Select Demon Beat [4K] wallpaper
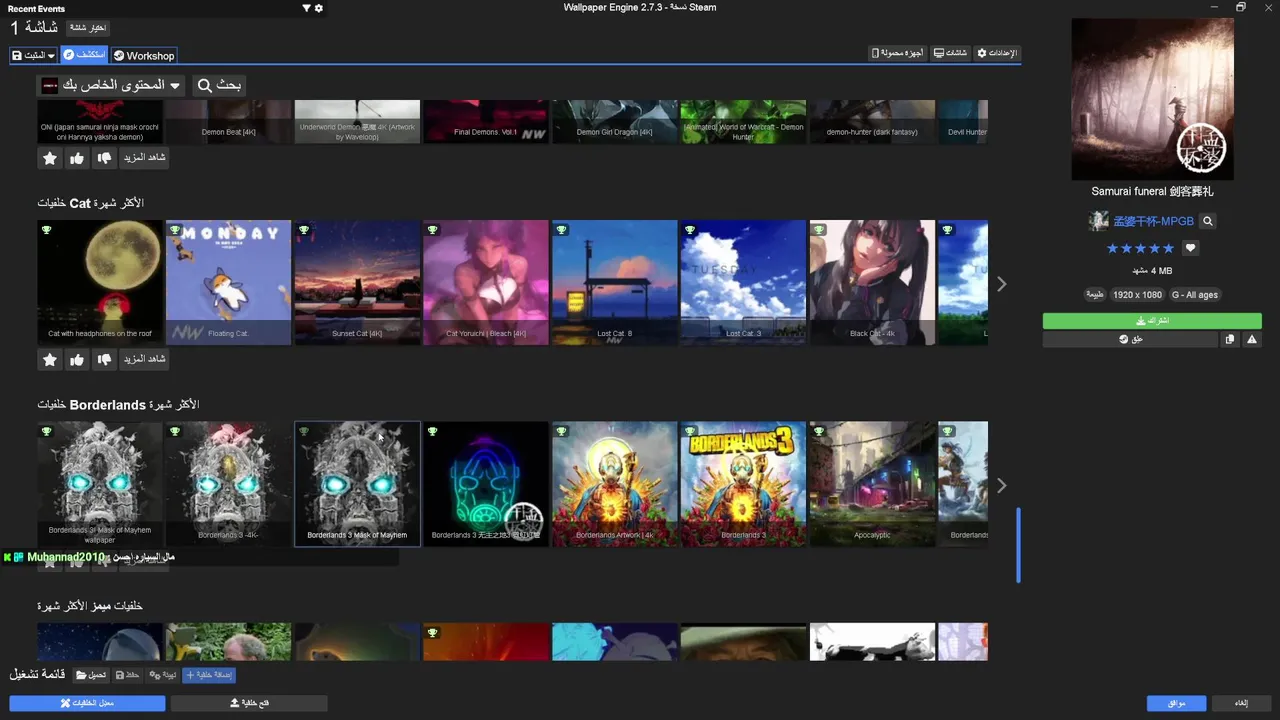Image resolution: width=1280 pixels, height=720 pixels. [x=228, y=122]
